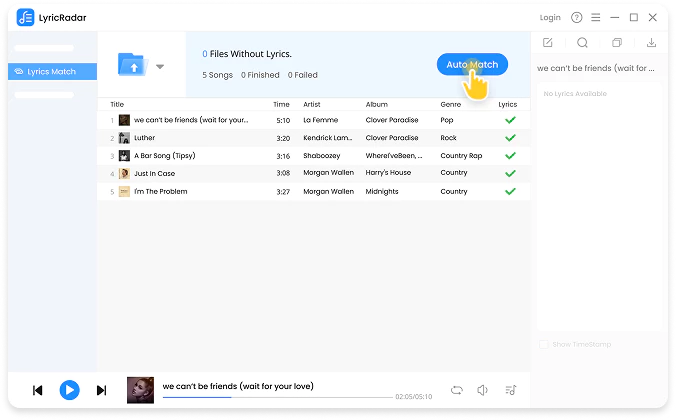Click the lyrics panel song title text
The height and width of the screenshot is (420, 676).
tap(595, 68)
